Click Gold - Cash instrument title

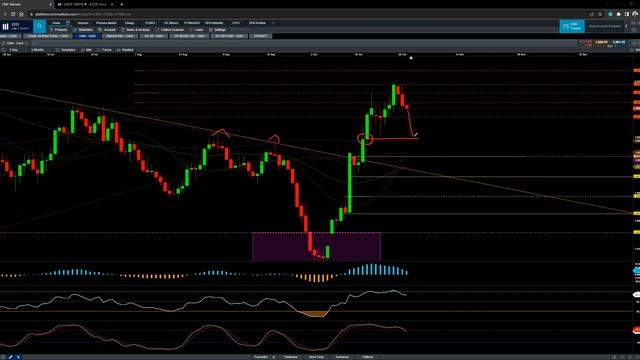coord(15,43)
